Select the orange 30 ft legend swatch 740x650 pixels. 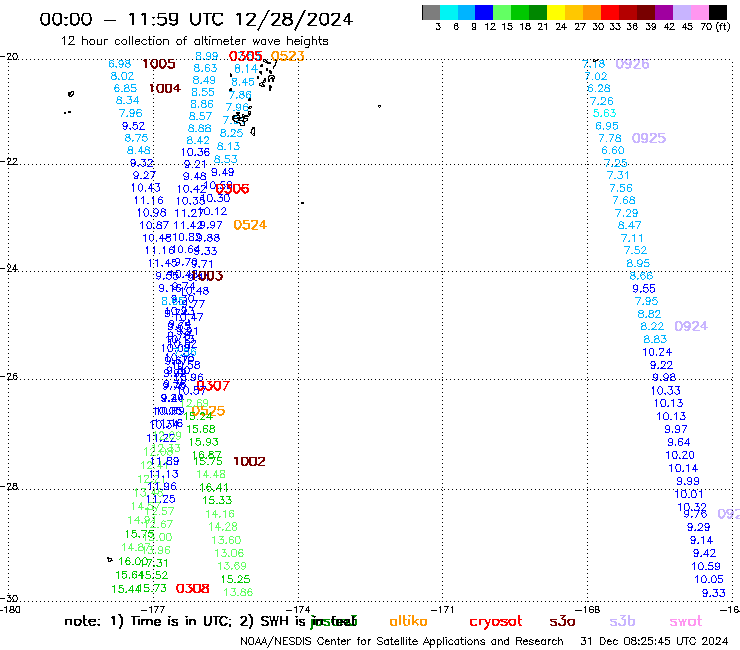pyautogui.click(x=592, y=12)
